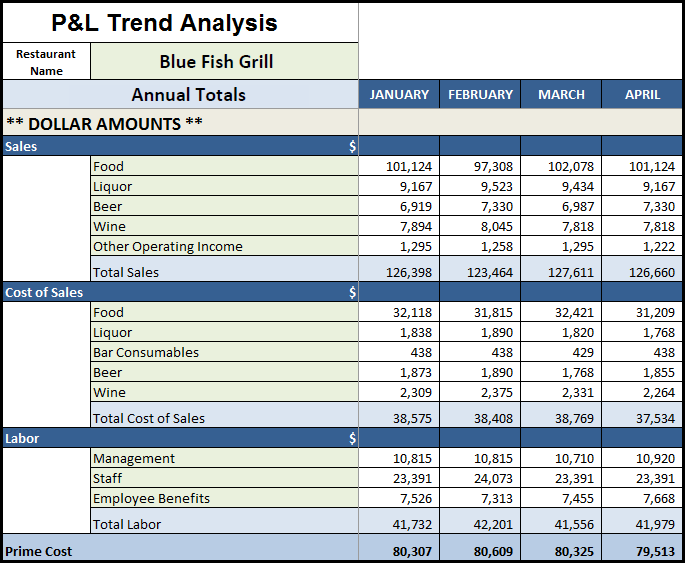685x563 pixels.
Task: Select the Cost of Sales section header
Action: pyautogui.click(x=180, y=292)
